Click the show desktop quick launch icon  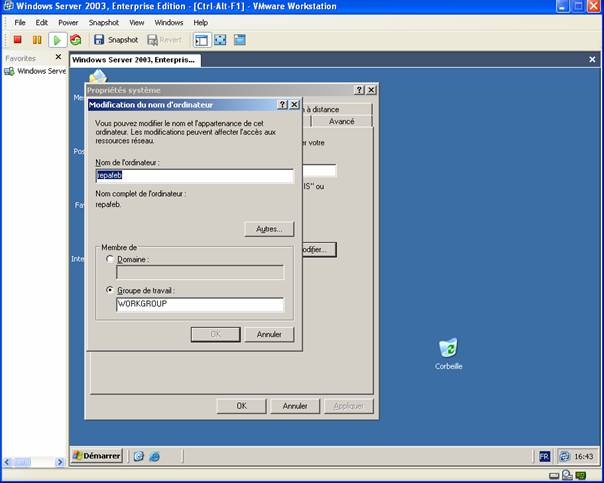point(138,456)
